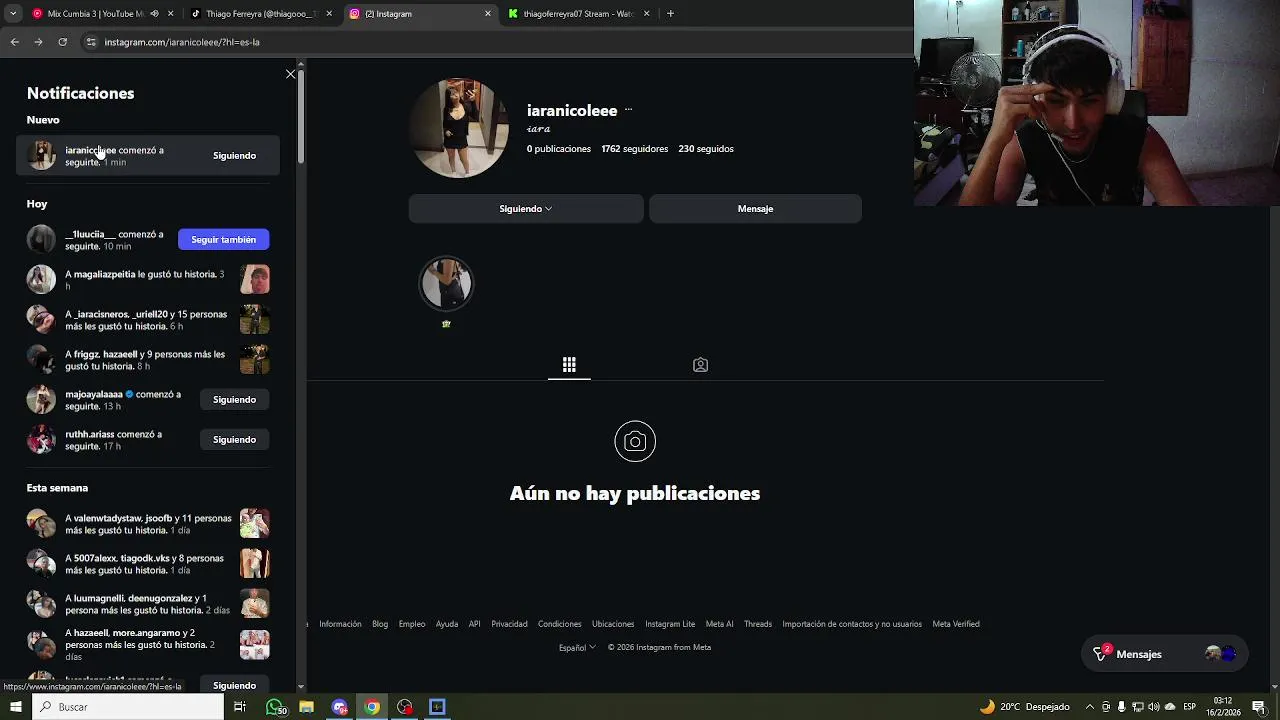Click Siguiendo next to iaranicoleee notification
This screenshot has height=720, width=1280.
tap(234, 156)
